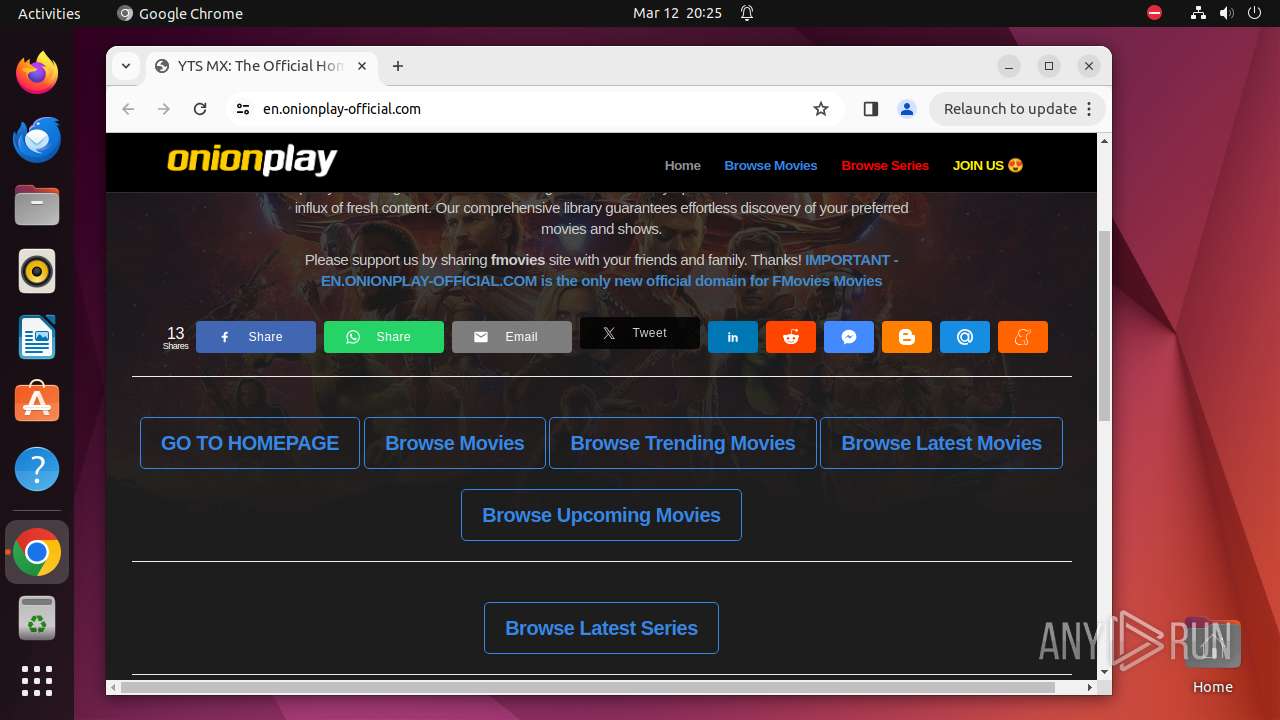Open Activities overview

[49, 13]
